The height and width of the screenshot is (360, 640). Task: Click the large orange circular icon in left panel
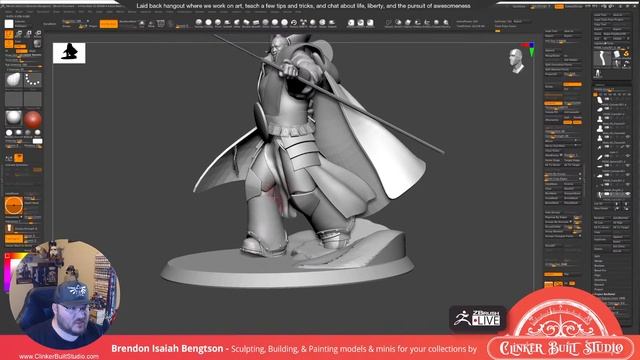pos(13,205)
